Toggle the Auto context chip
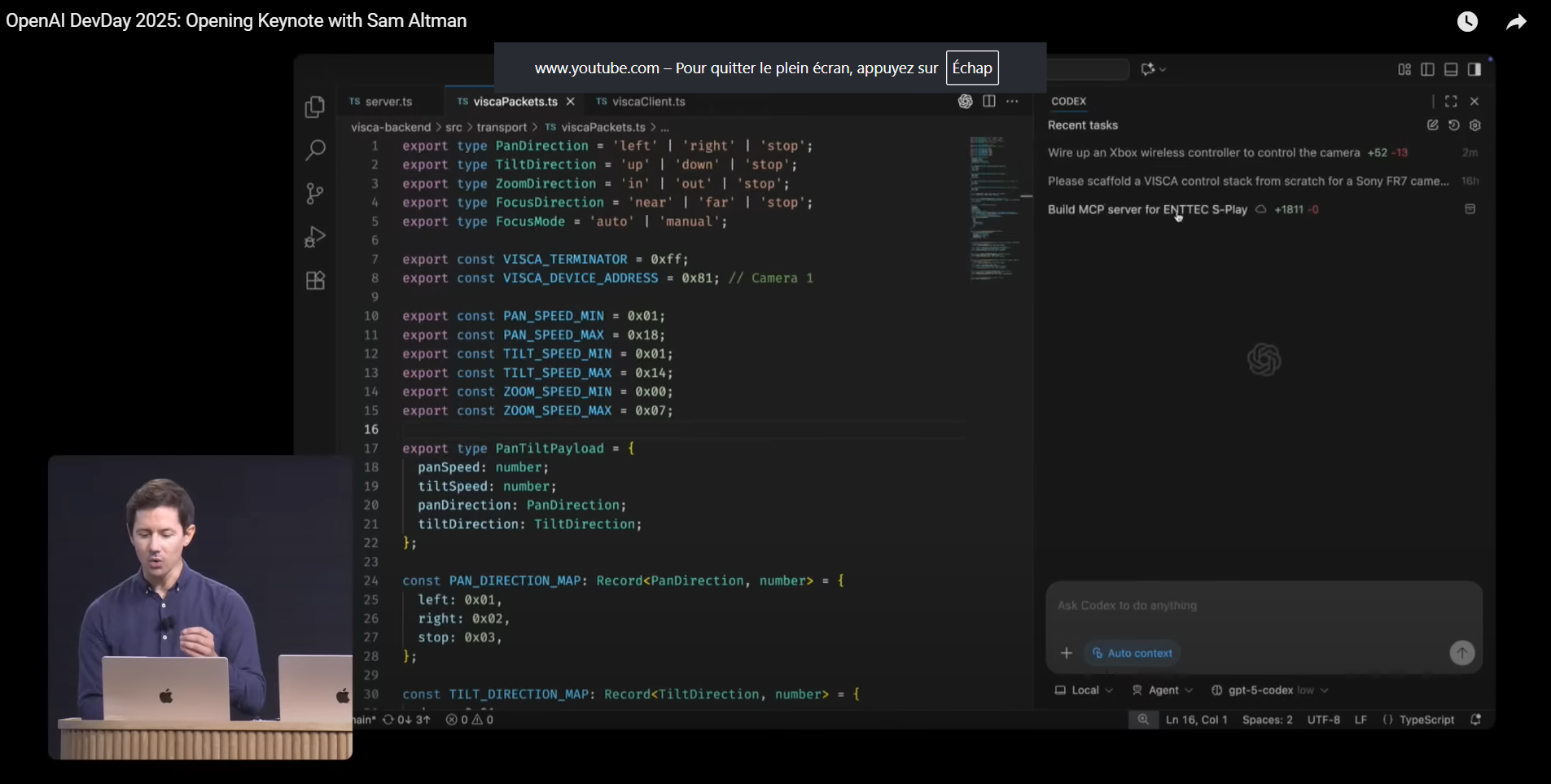Viewport: 1551px width, 784px height. pyautogui.click(x=1133, y=653)
